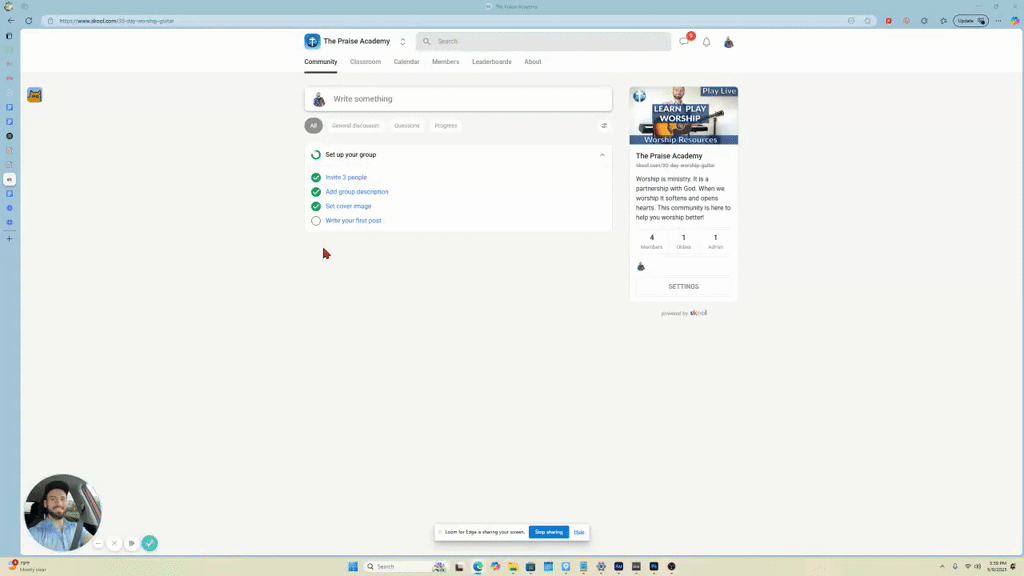Show hidden system tray icons chevron
Image resolution: width=1024 pixels, height=576 pixels.
[942, 566]
